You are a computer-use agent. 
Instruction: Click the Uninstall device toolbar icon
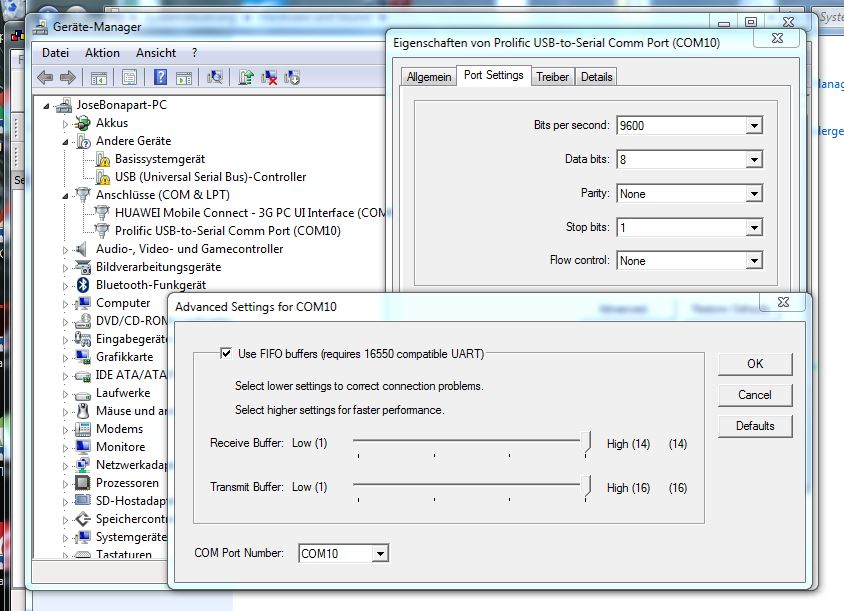[x=269, y=77]
